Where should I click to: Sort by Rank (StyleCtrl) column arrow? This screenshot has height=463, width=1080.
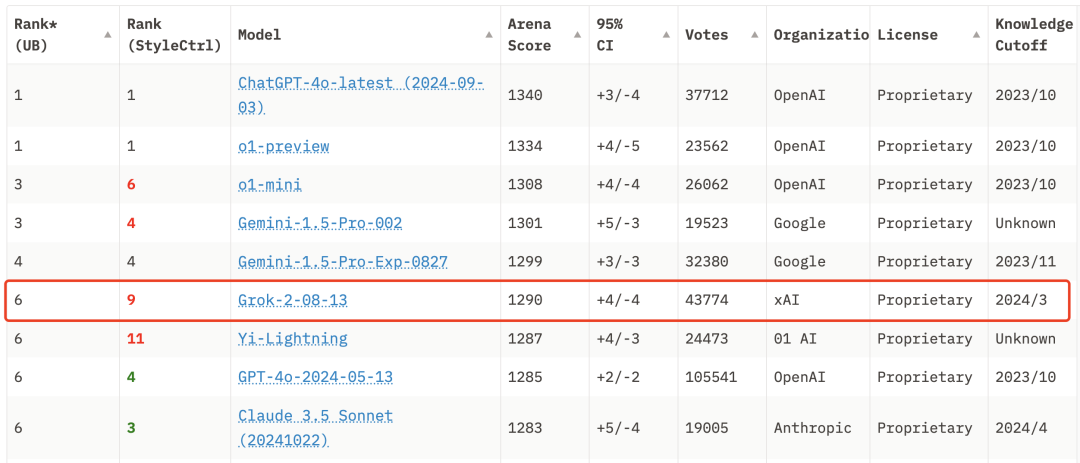tap(222, 35)
